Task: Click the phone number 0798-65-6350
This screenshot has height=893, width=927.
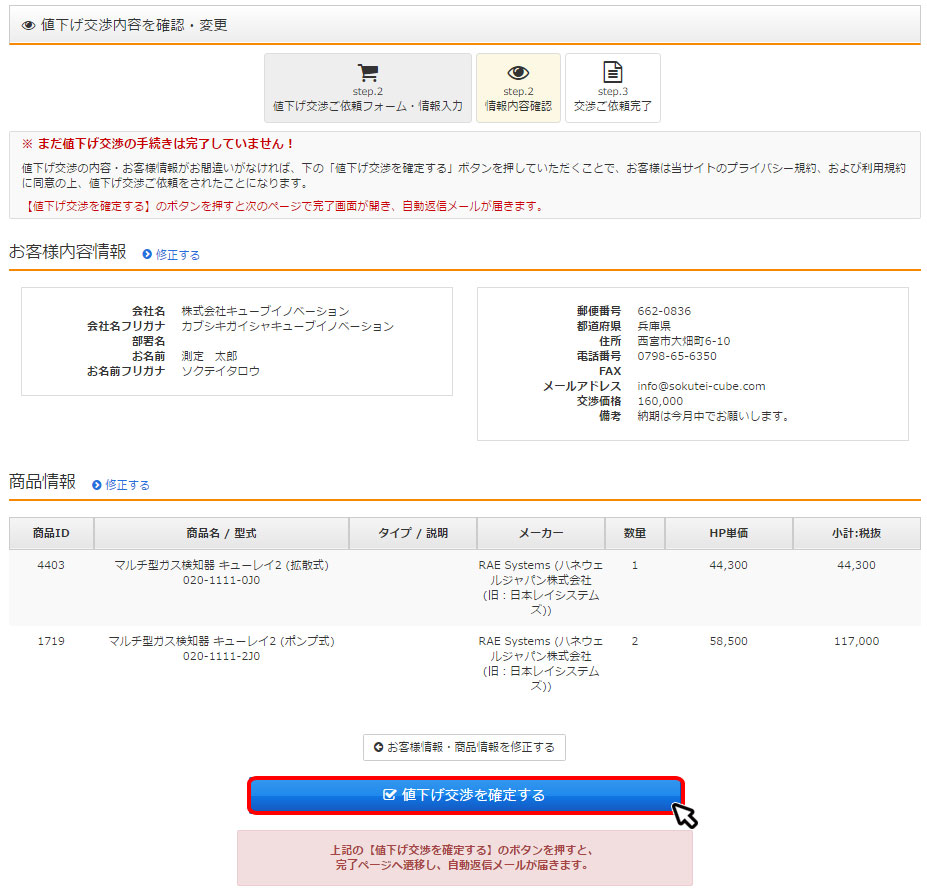Action: coord(677,356)
